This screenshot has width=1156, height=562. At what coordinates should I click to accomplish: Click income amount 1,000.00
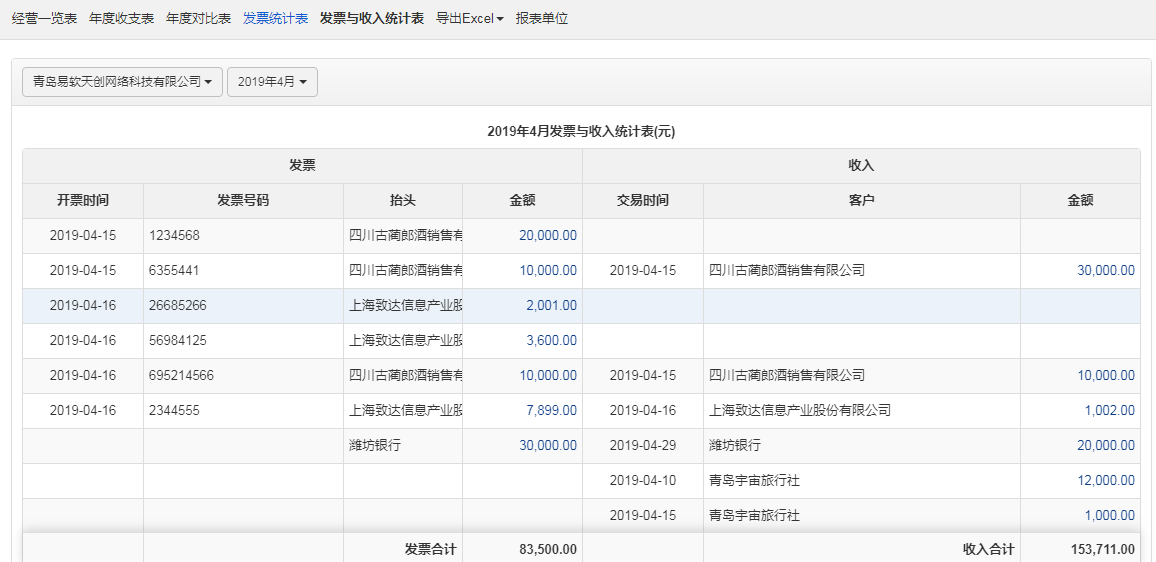point(1110,516)
